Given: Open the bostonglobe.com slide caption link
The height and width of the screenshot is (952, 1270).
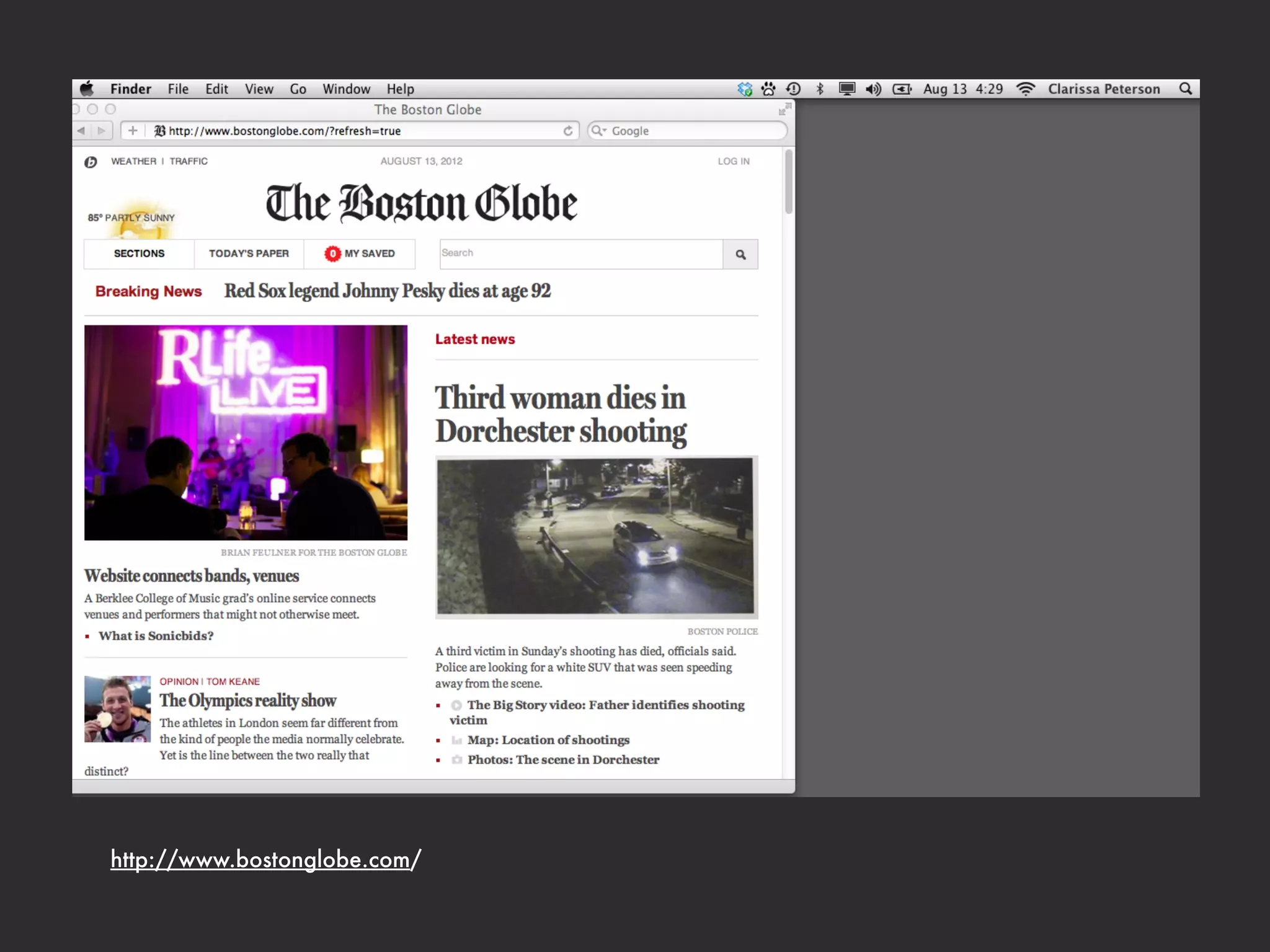Looking at the screenshot, I should (x=266, y=860).
